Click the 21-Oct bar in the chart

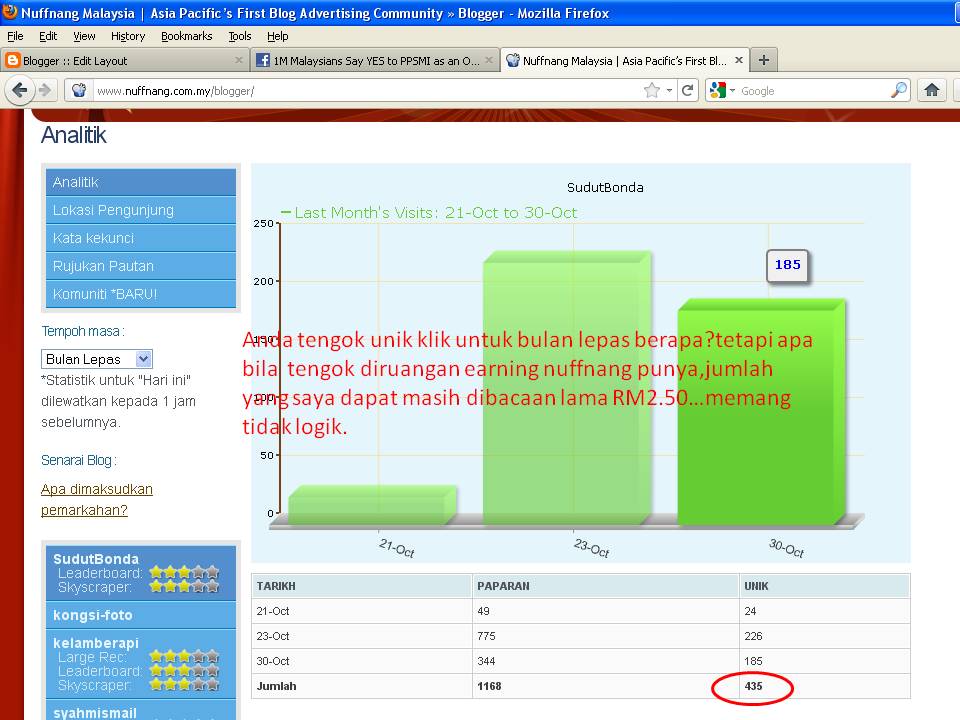click(x=372, y=505)
